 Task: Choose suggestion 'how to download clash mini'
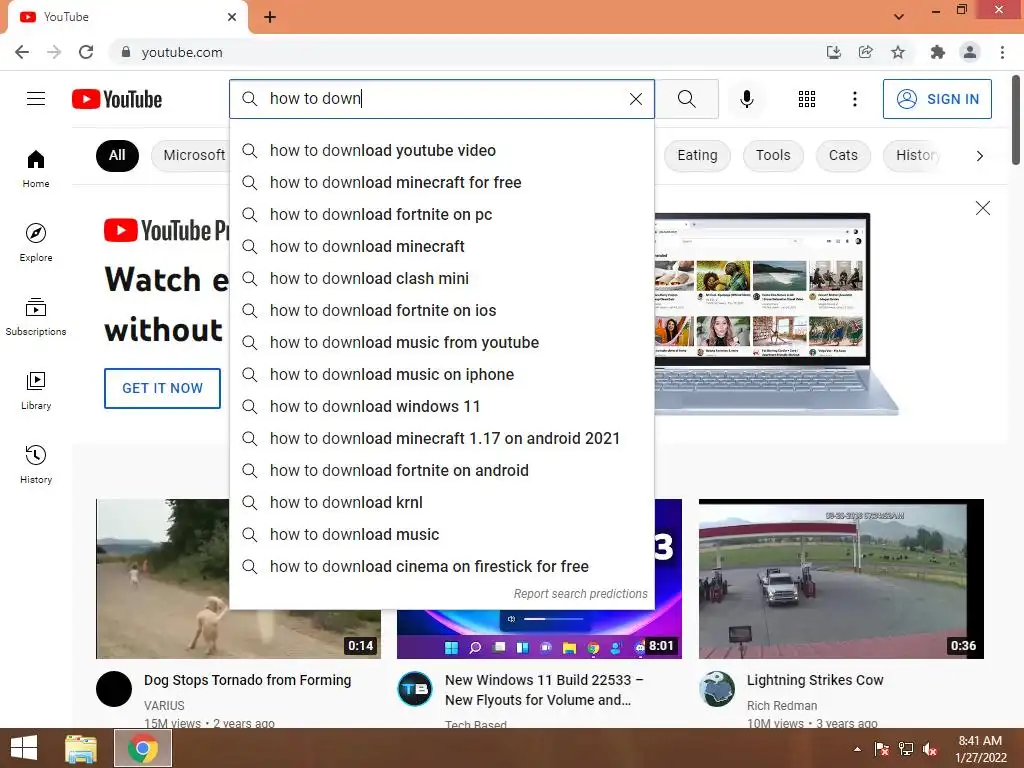tap(441, 278)
